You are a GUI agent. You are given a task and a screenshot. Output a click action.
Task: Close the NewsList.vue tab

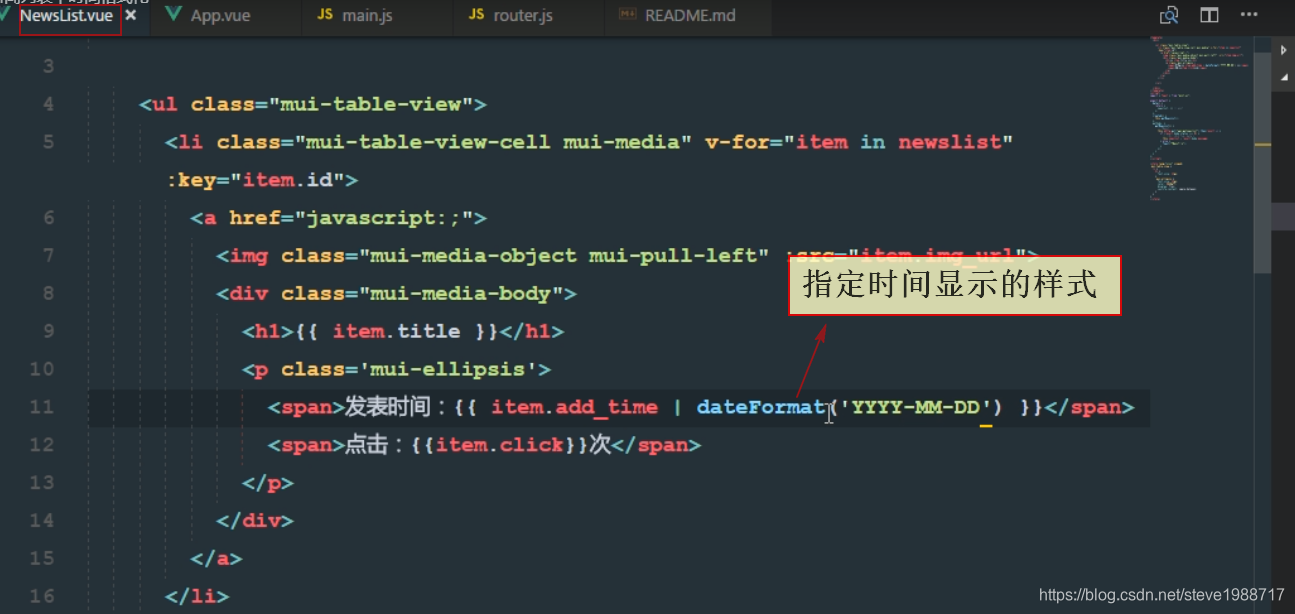point(131,16)
